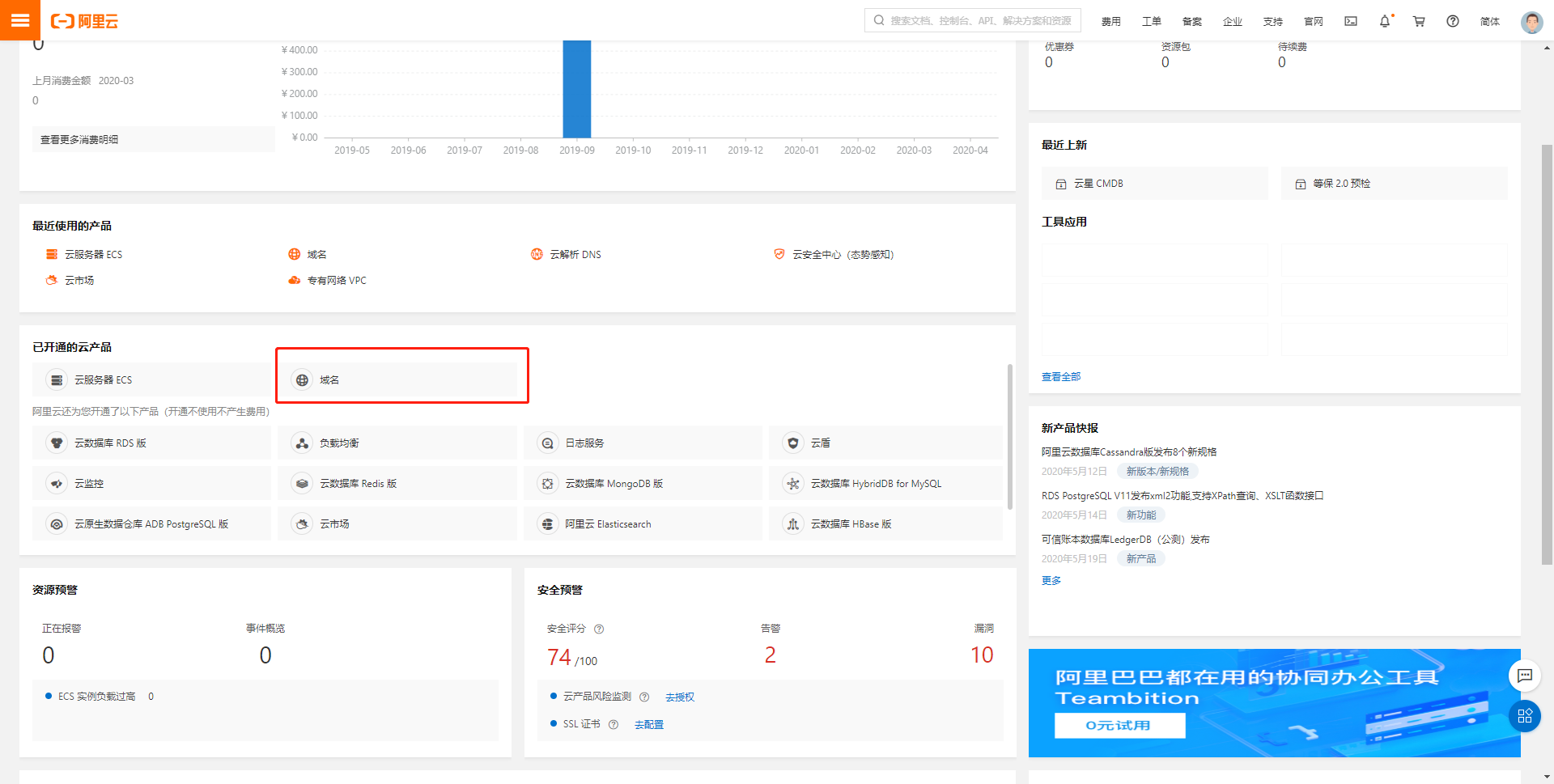Open the help question mark icon
Viewport: 1554px width, 784px height.
1453,21
